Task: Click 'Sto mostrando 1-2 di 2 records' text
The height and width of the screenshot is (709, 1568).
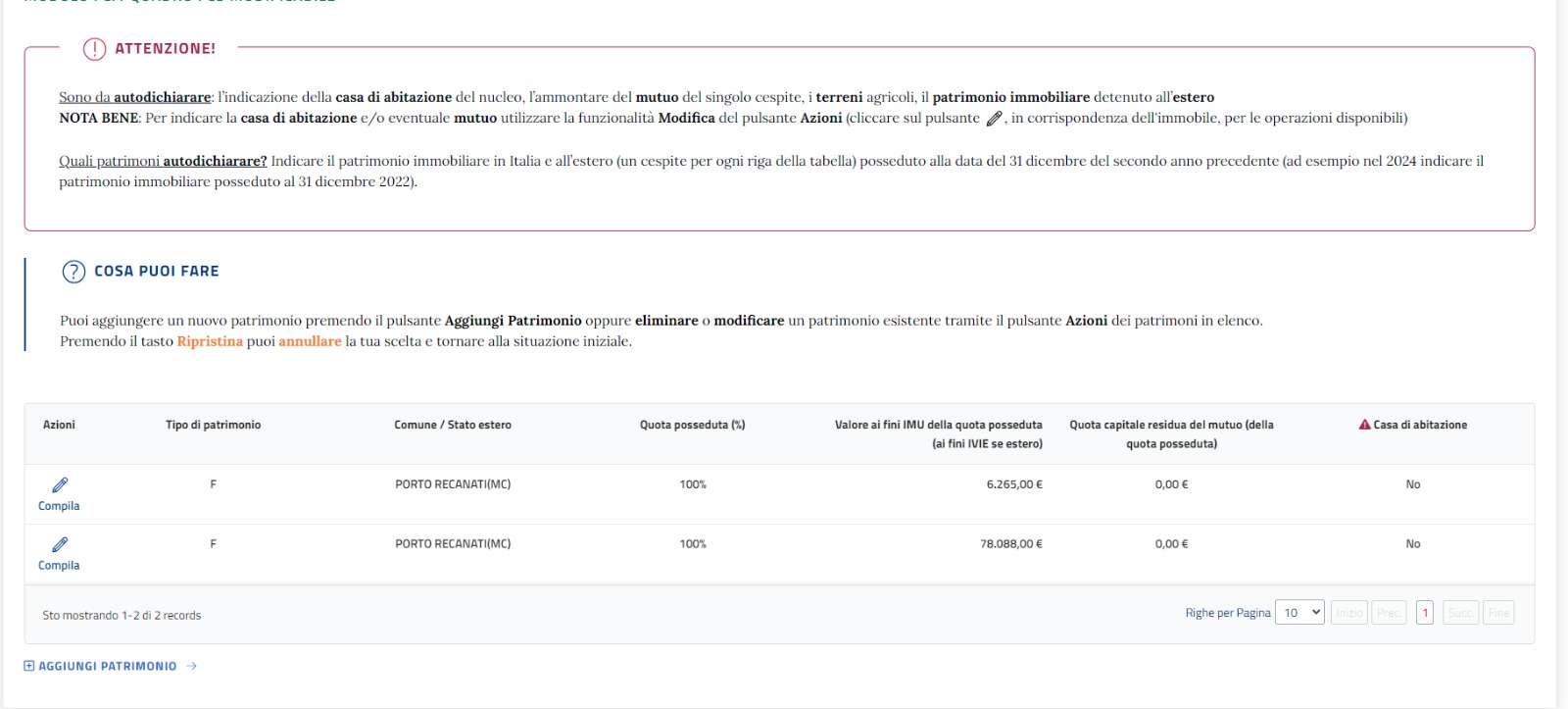Action: [122, 616]
